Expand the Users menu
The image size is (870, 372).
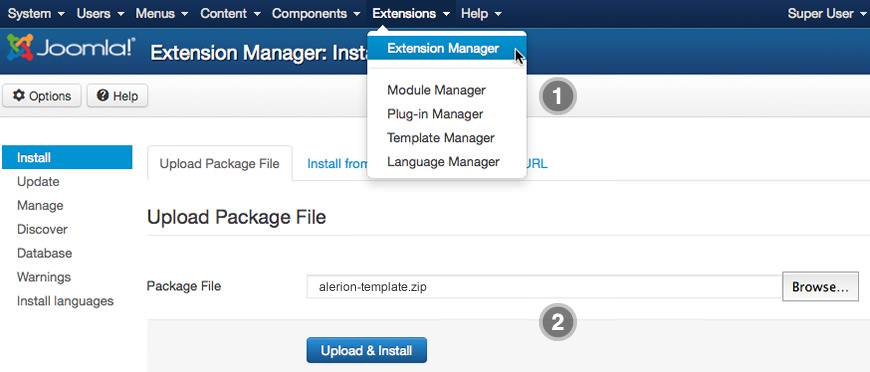point(100,13)
